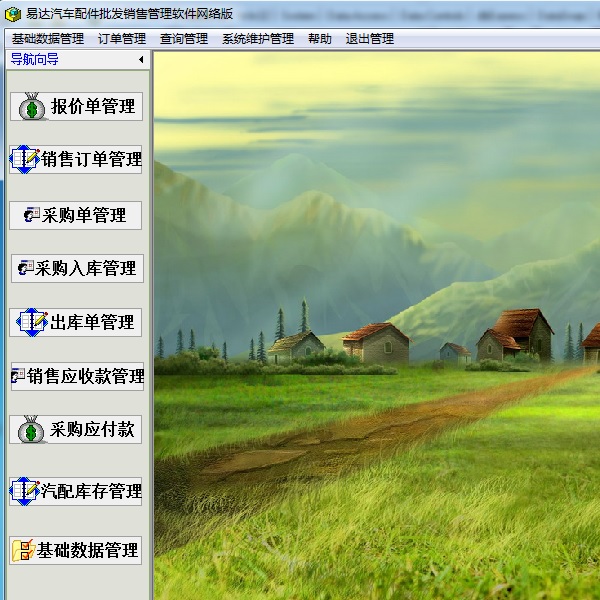Screen dimensions: 600x600
Task: Open the 帮助 menu
Action: click(x=320, y=39)
